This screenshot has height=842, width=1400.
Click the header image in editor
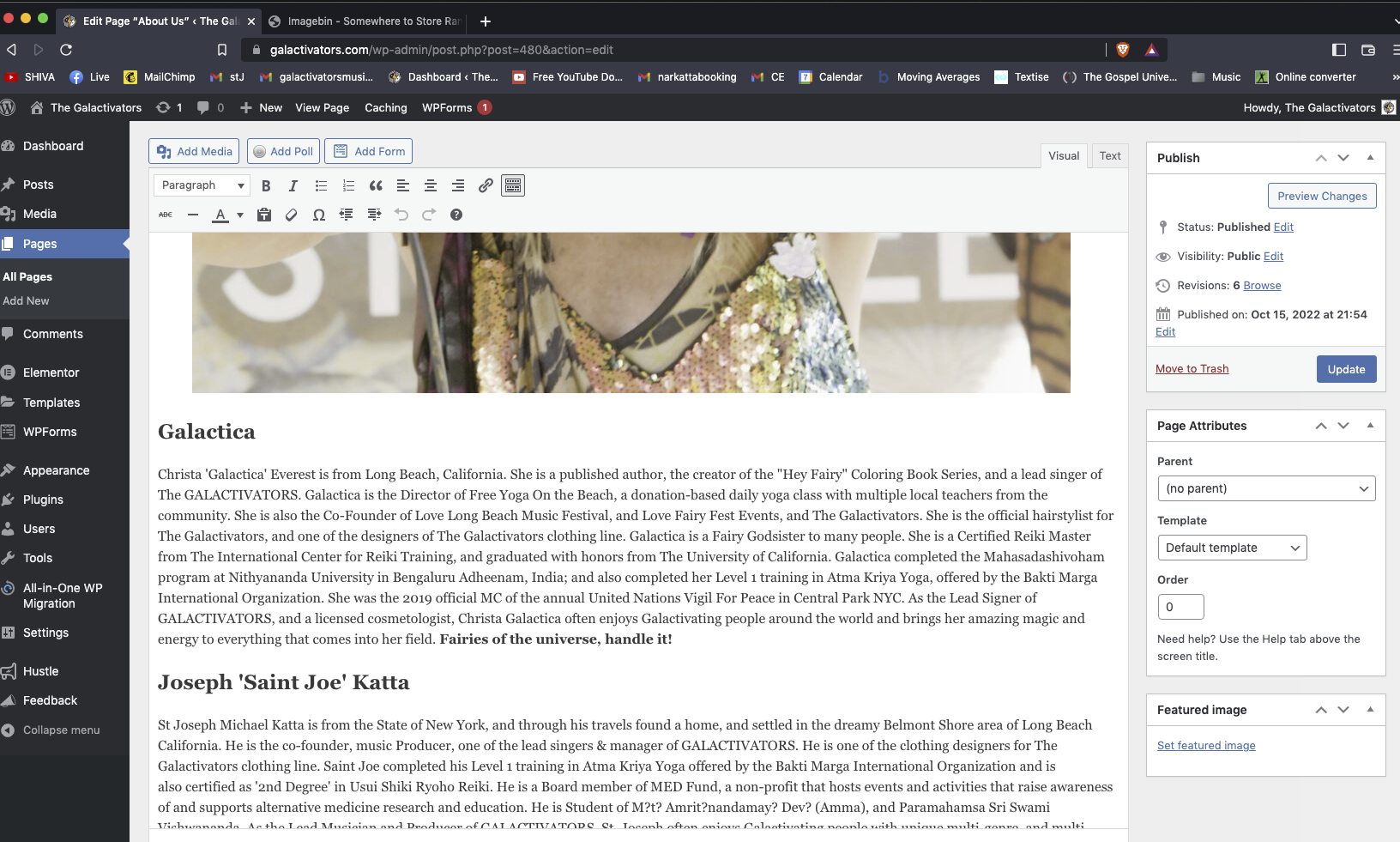[631, 312]
